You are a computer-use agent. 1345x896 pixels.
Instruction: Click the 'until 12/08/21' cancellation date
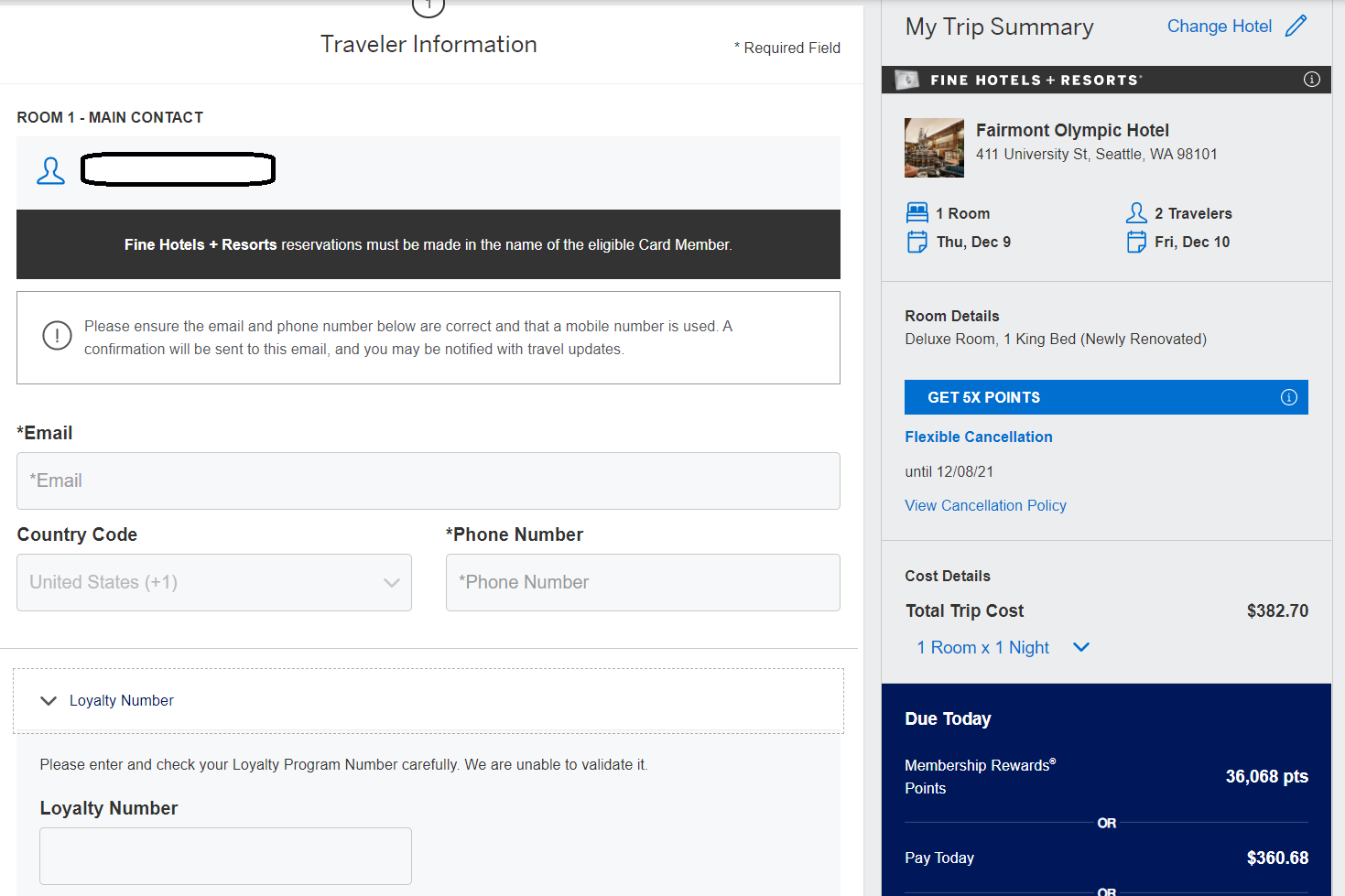949,471
